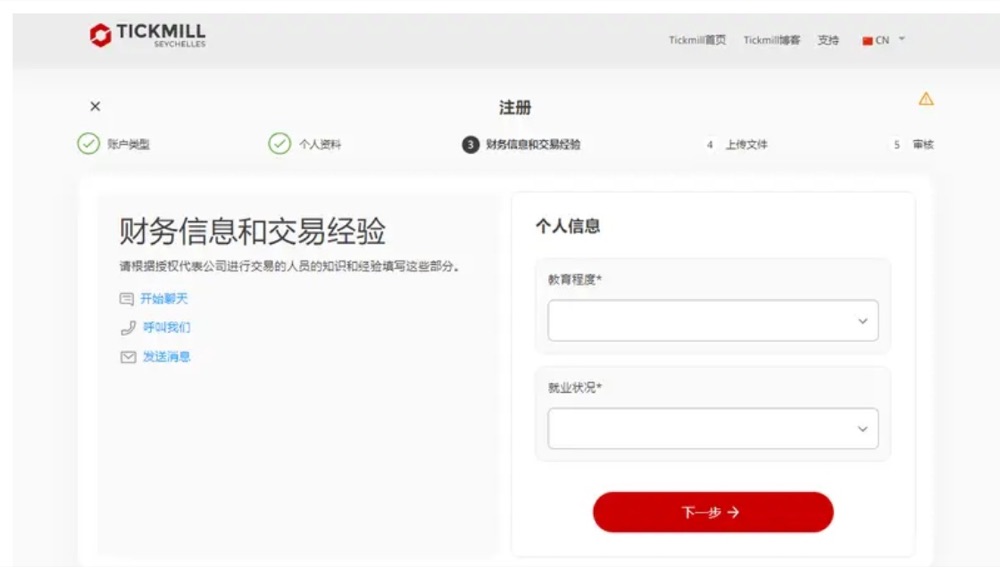
Task: Click the 教育程度* field label
Action: [575, 279]
